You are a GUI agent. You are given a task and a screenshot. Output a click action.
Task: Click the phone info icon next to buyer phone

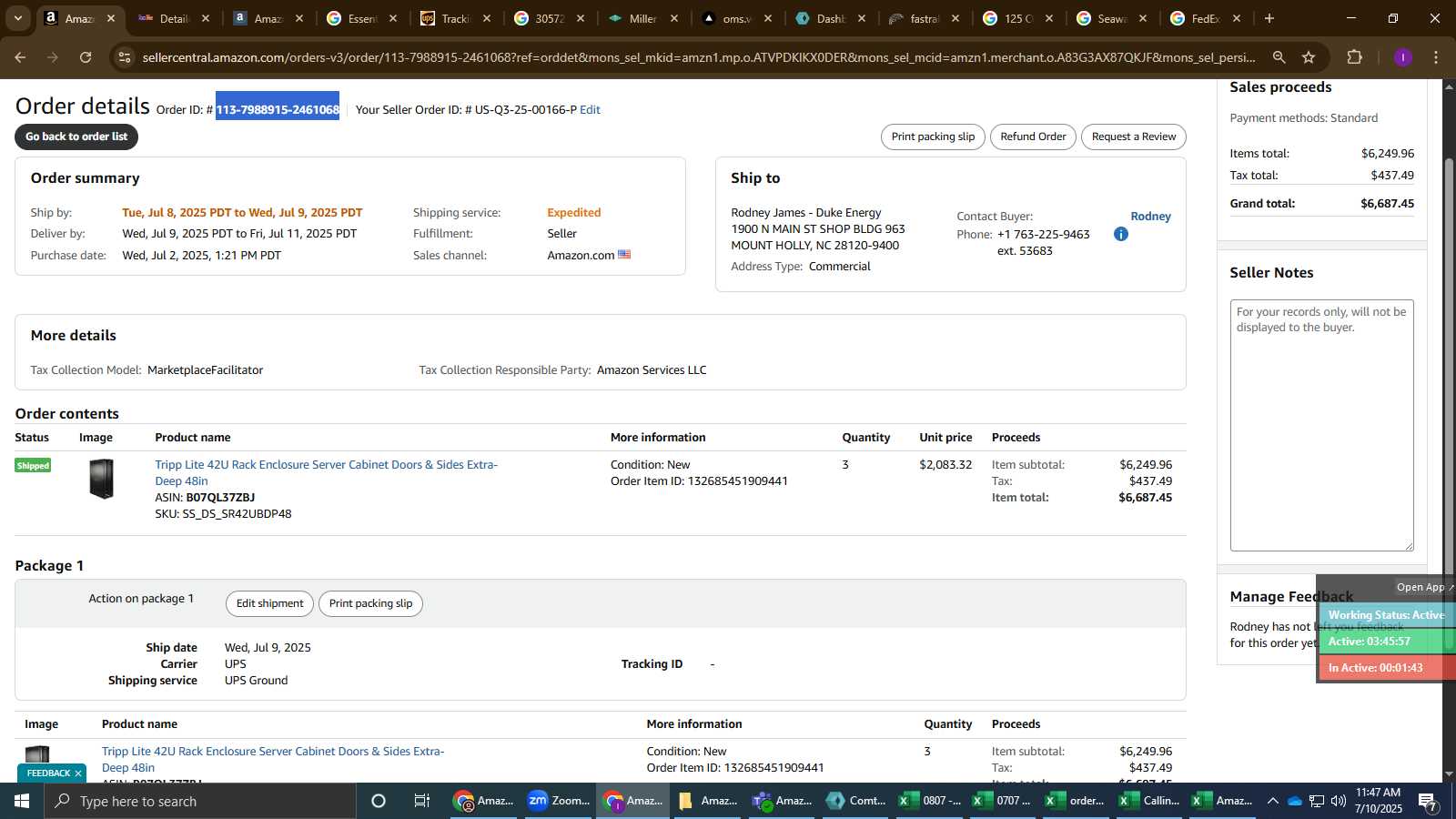pos(1121,234)
